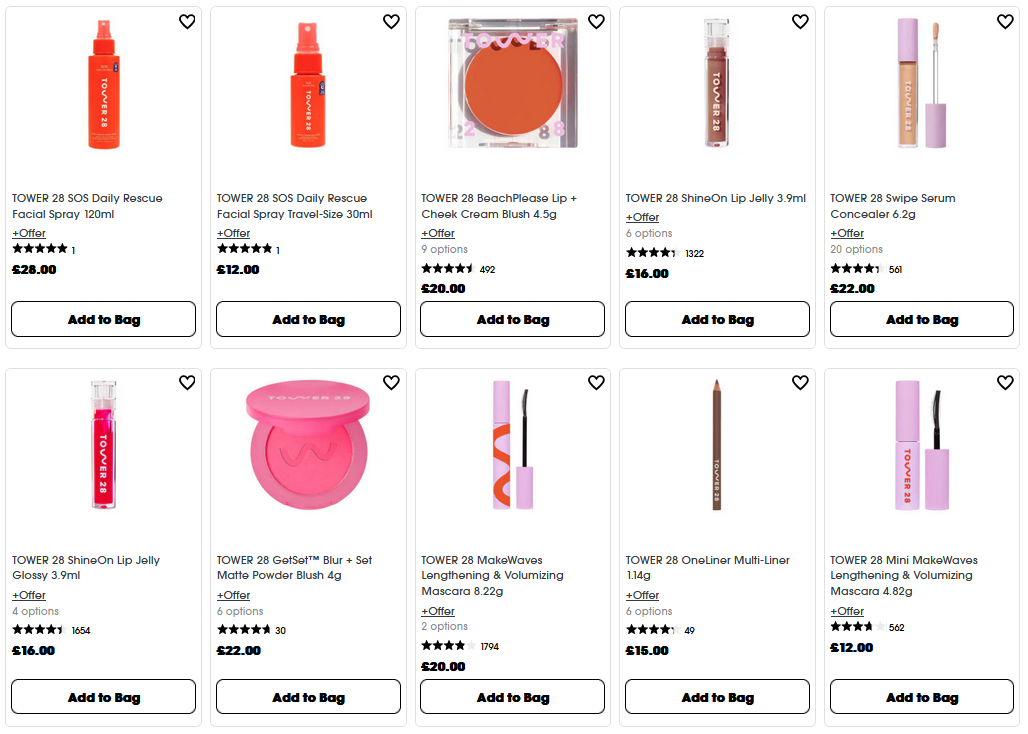Favorite the MakeWaves Lengthening Mascara 8.22g
Screen dimensions: 1028x734
click(596, 383)
